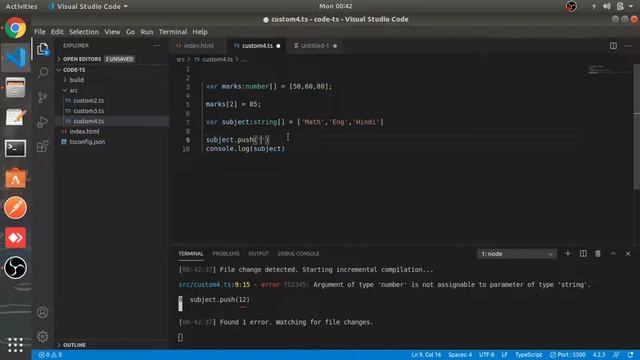Collapse the src folder

click(x=73, y=90)
